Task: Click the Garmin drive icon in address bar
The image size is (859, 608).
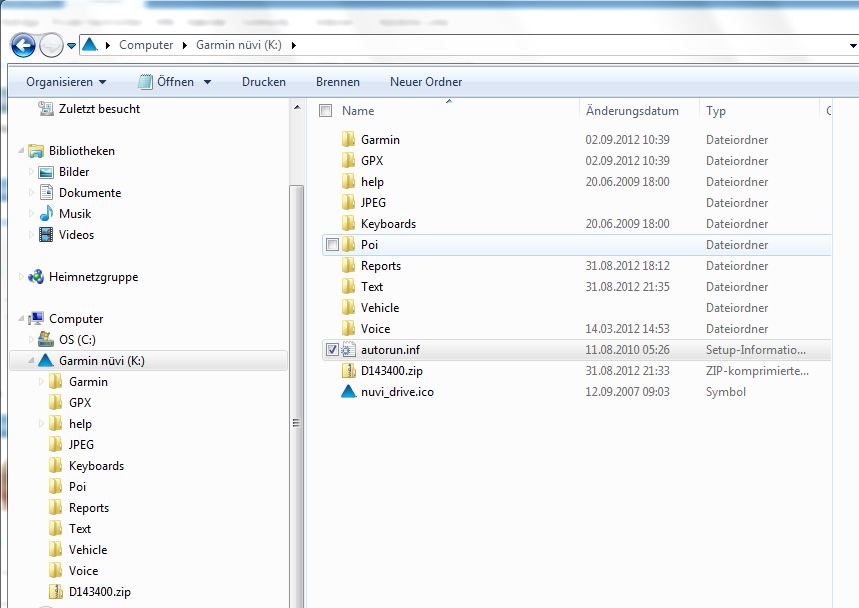Action: tap(89, 44)
